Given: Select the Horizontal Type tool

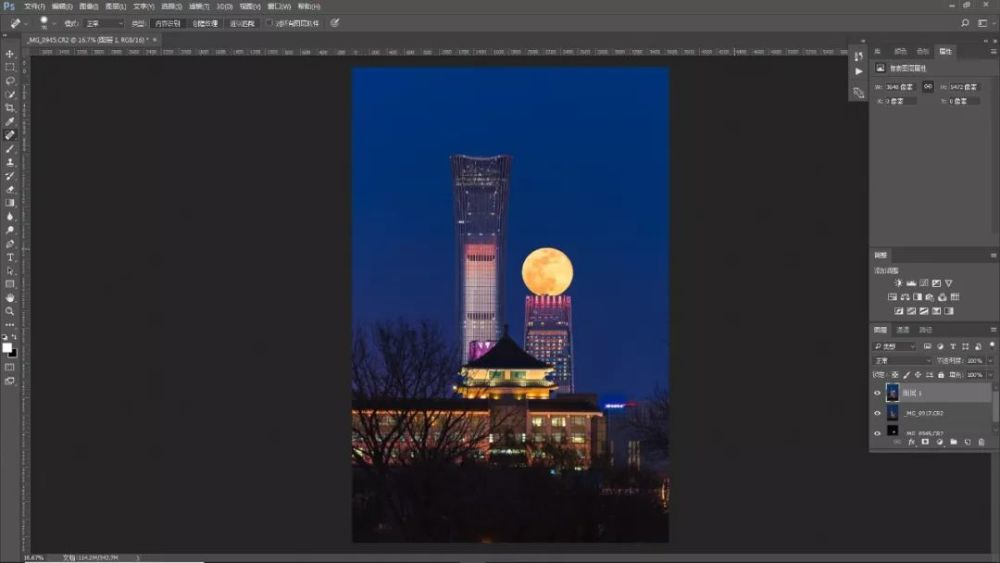Looking at the screenshot, I should (x=10, y=257).
